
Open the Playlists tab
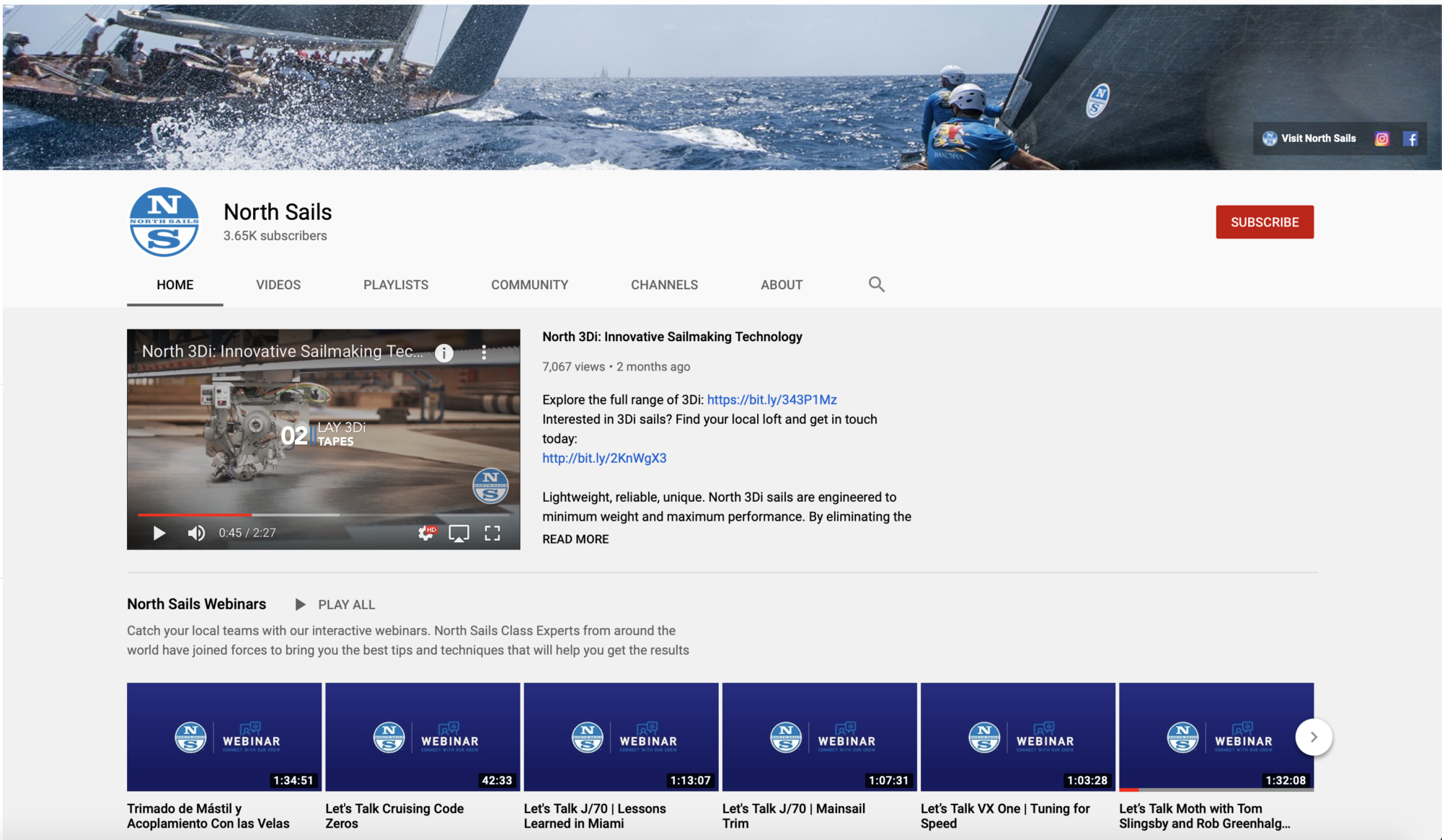(x=396, y=285)
